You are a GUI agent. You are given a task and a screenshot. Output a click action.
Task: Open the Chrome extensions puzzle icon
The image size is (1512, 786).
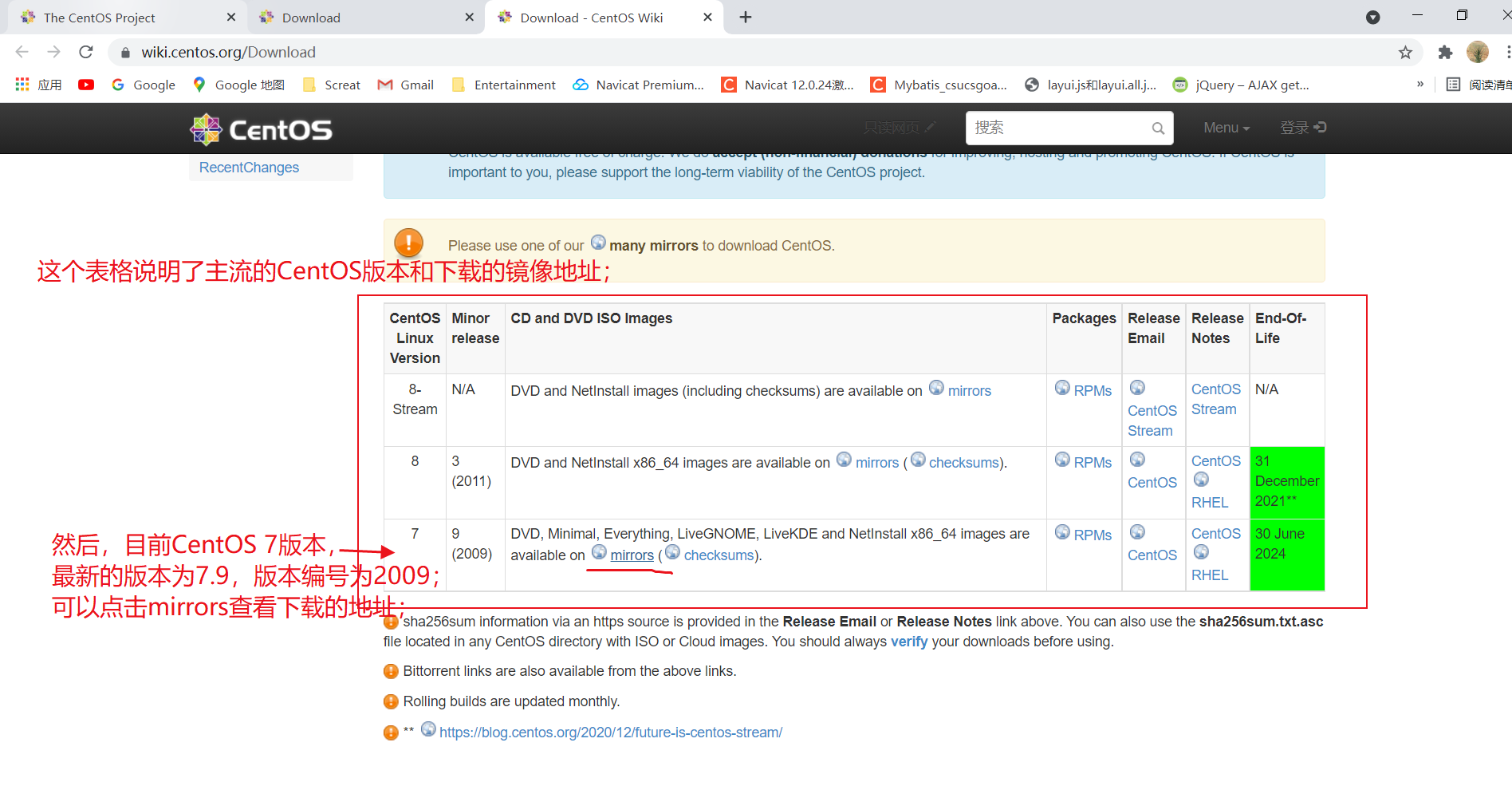[x=1445, y=52]
